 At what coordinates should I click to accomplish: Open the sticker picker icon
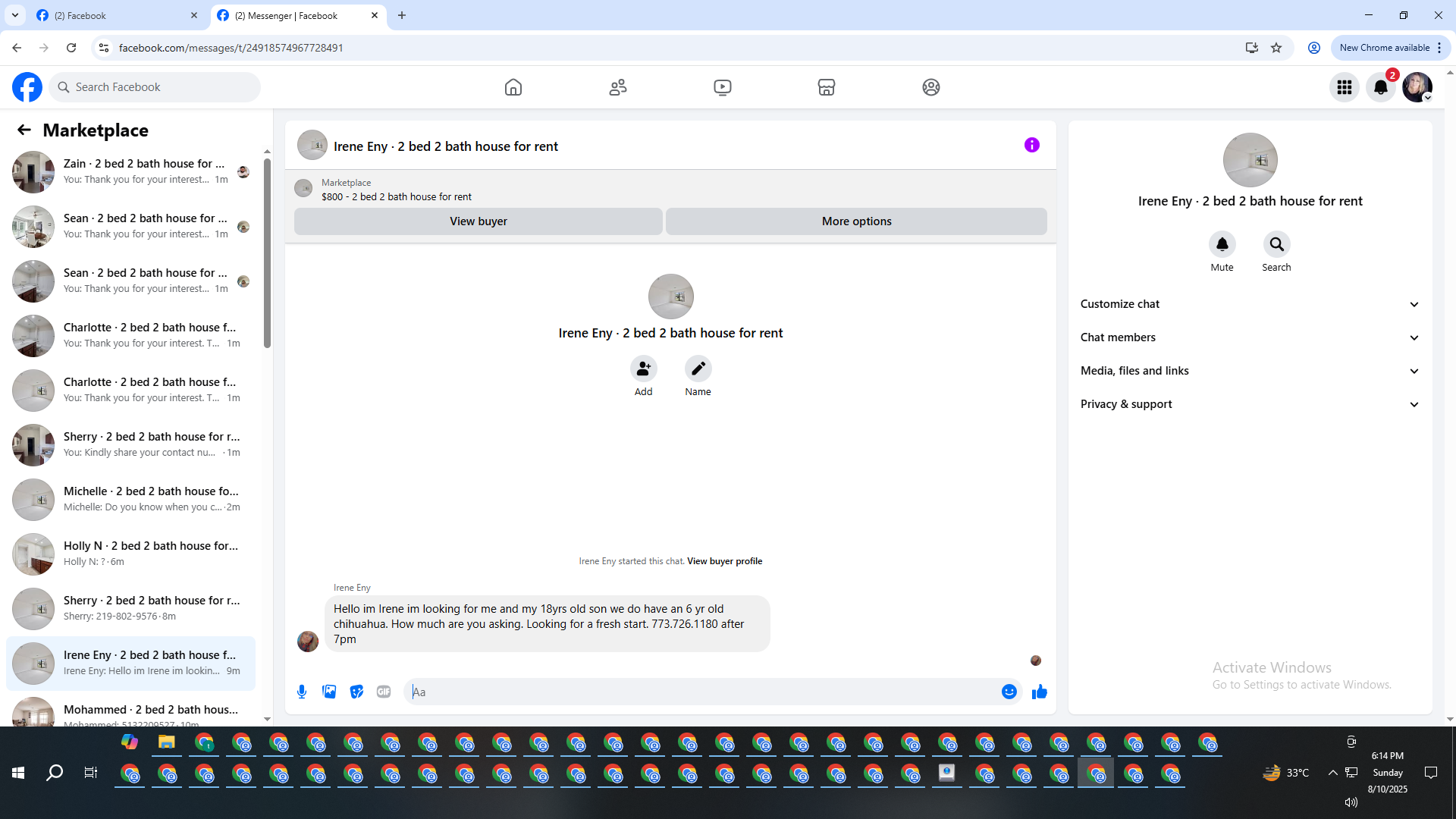pos(356,692)
